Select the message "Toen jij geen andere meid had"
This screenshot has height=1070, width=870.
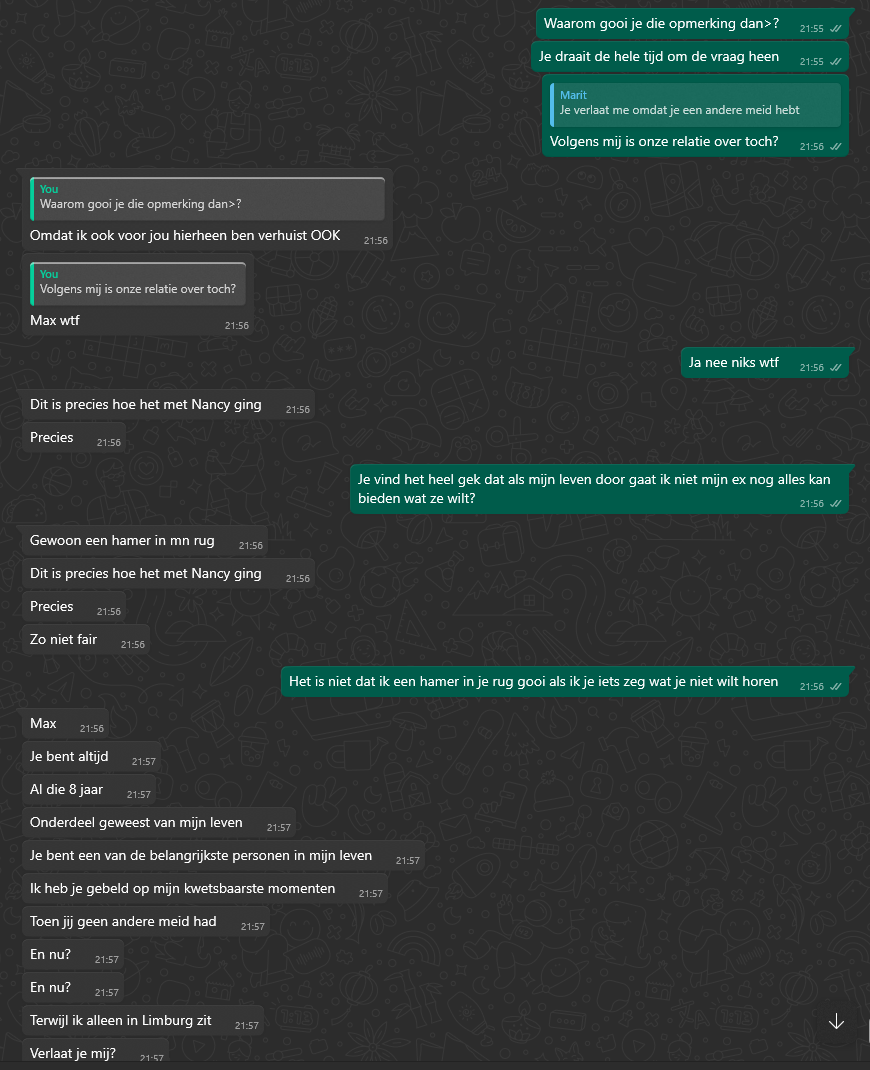click(123, 922)
